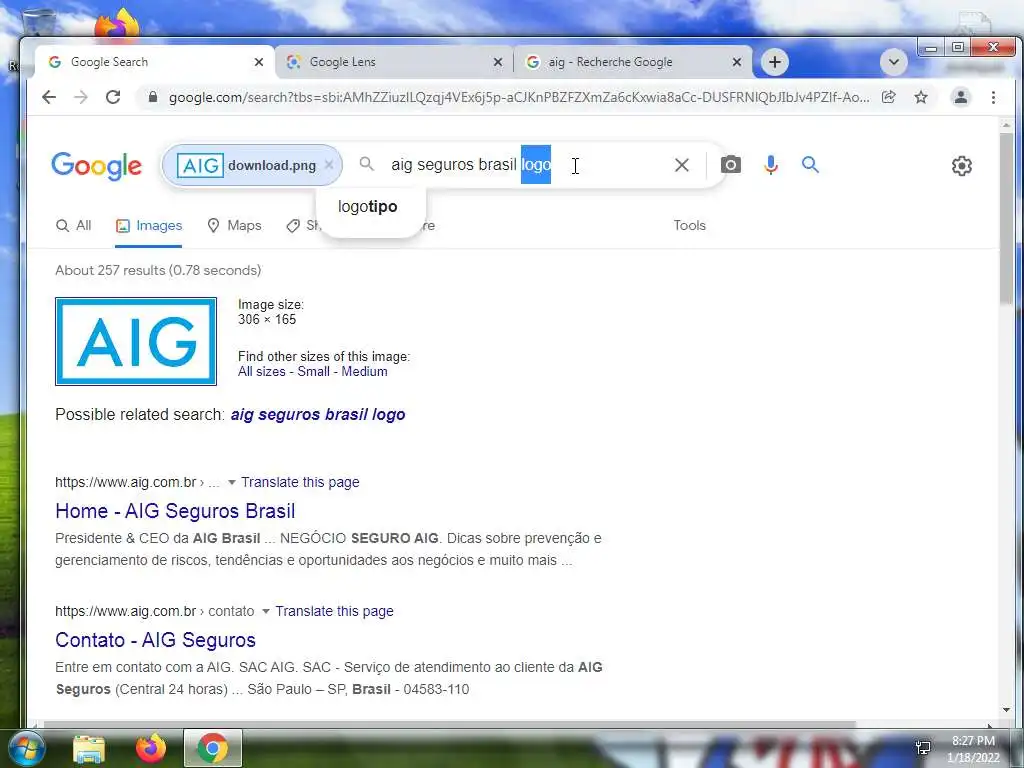Open Medium sizes link
This screenshot has width=1024, height=768.
point(364,372)
